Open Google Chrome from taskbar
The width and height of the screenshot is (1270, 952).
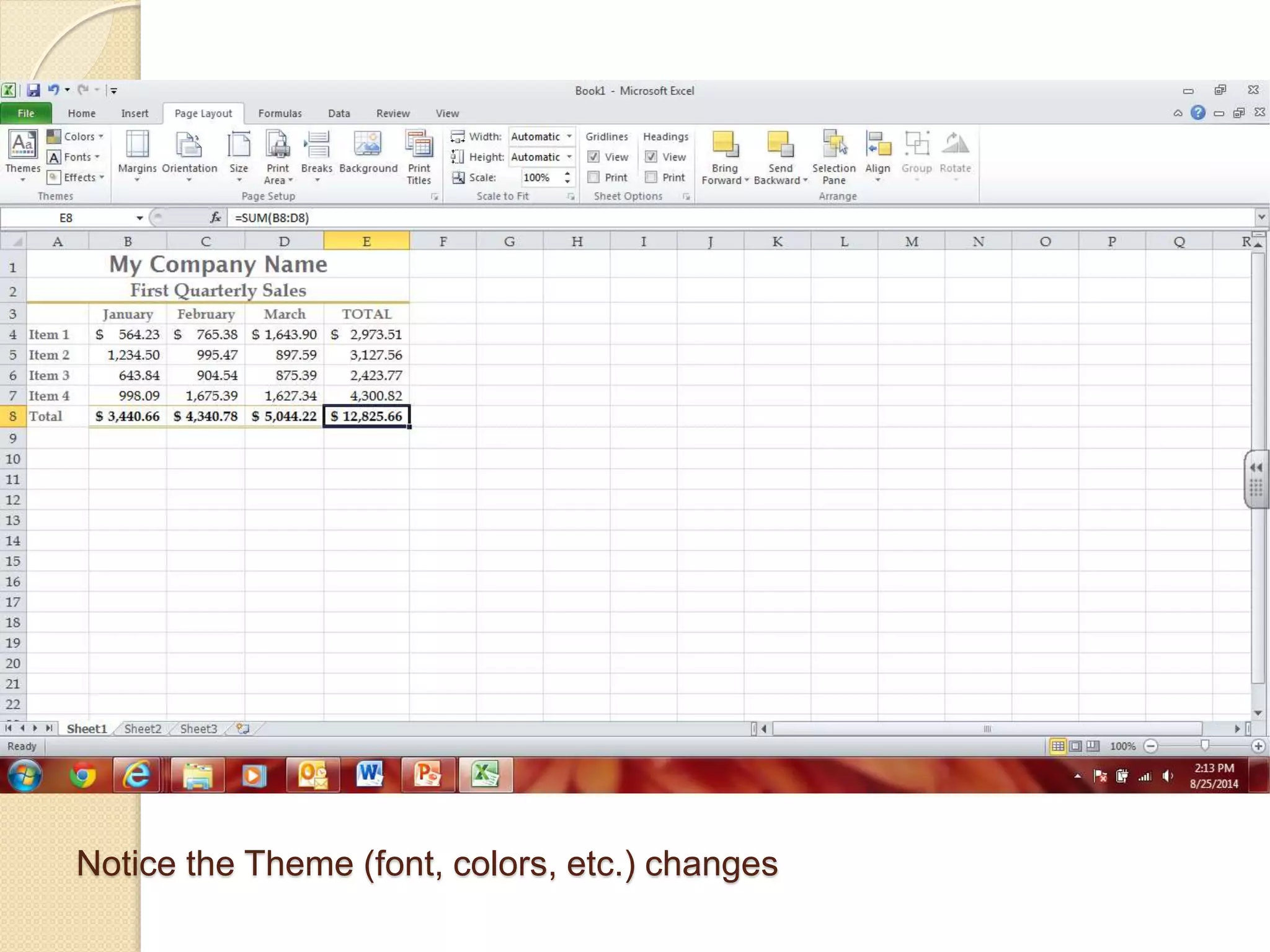tap(82, 775)
